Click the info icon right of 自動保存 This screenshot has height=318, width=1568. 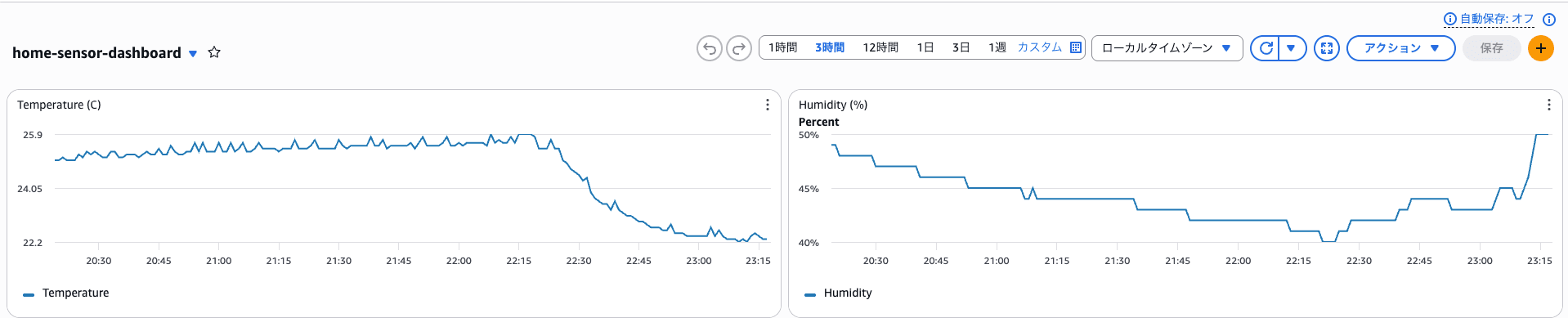pos(1549,20)
